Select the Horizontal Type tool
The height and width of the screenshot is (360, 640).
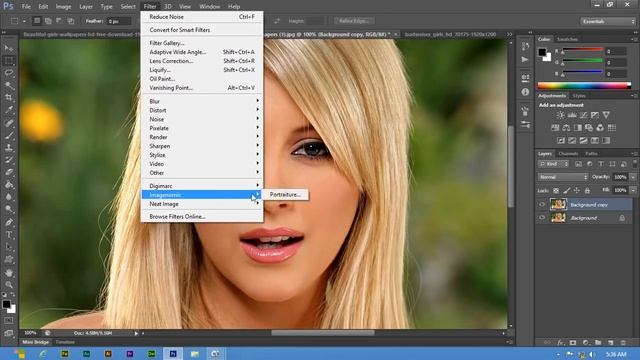[x=9, y=235]
